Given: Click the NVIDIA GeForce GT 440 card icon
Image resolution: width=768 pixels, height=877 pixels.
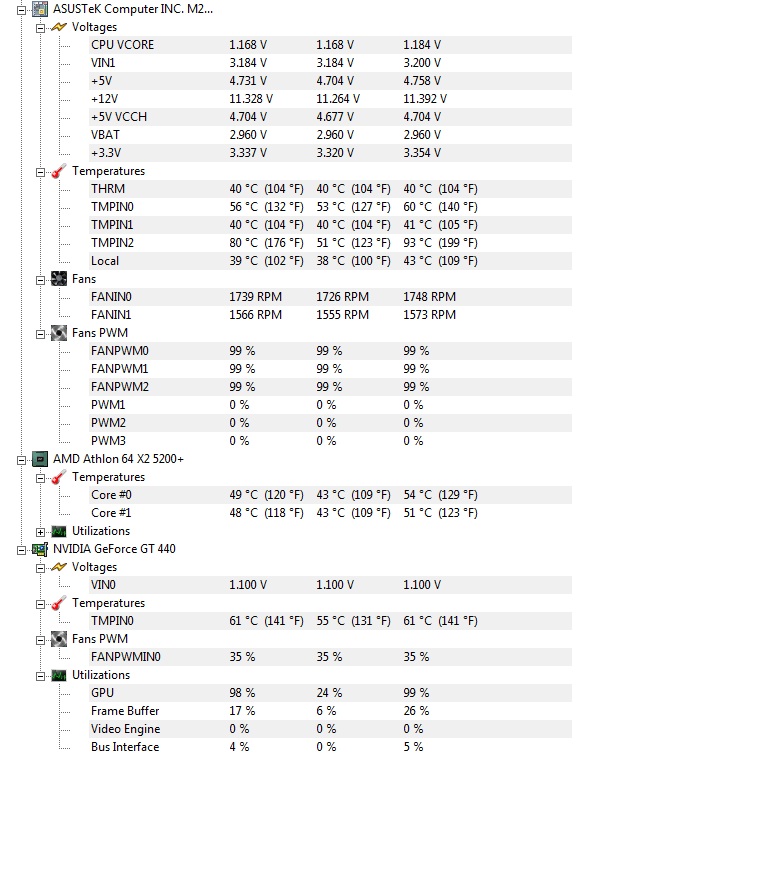Looking at the screenshot, I should (x=40, y=549).
